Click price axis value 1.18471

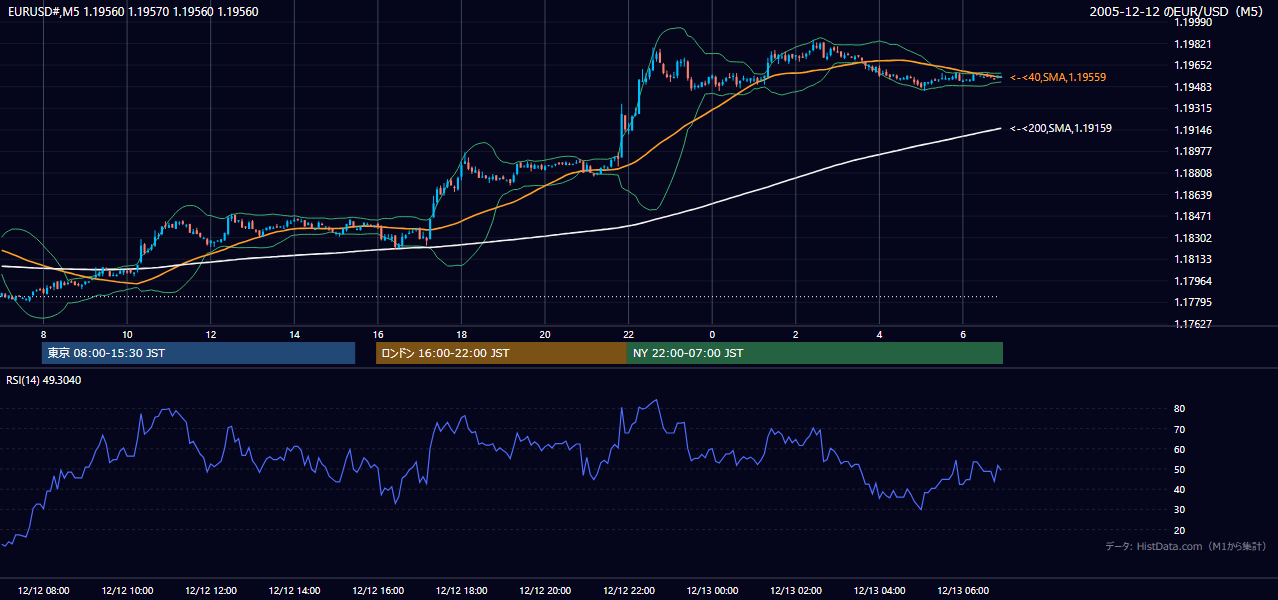click(1193, 216)
